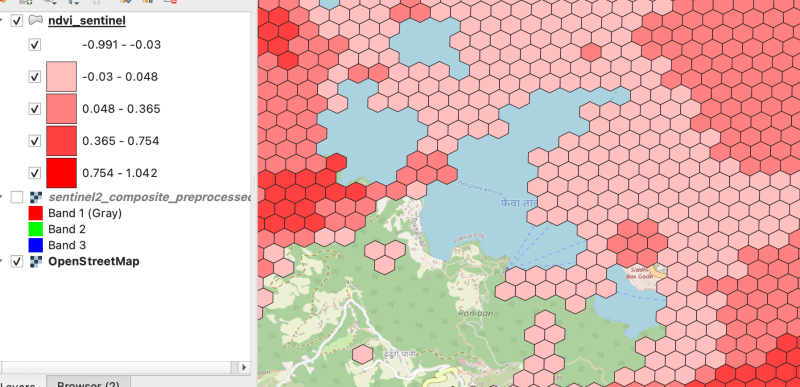Click the -0.03 - 0.048 light pink swatch
This screenshot has width=800, height=387.
(x=61, y=76)
